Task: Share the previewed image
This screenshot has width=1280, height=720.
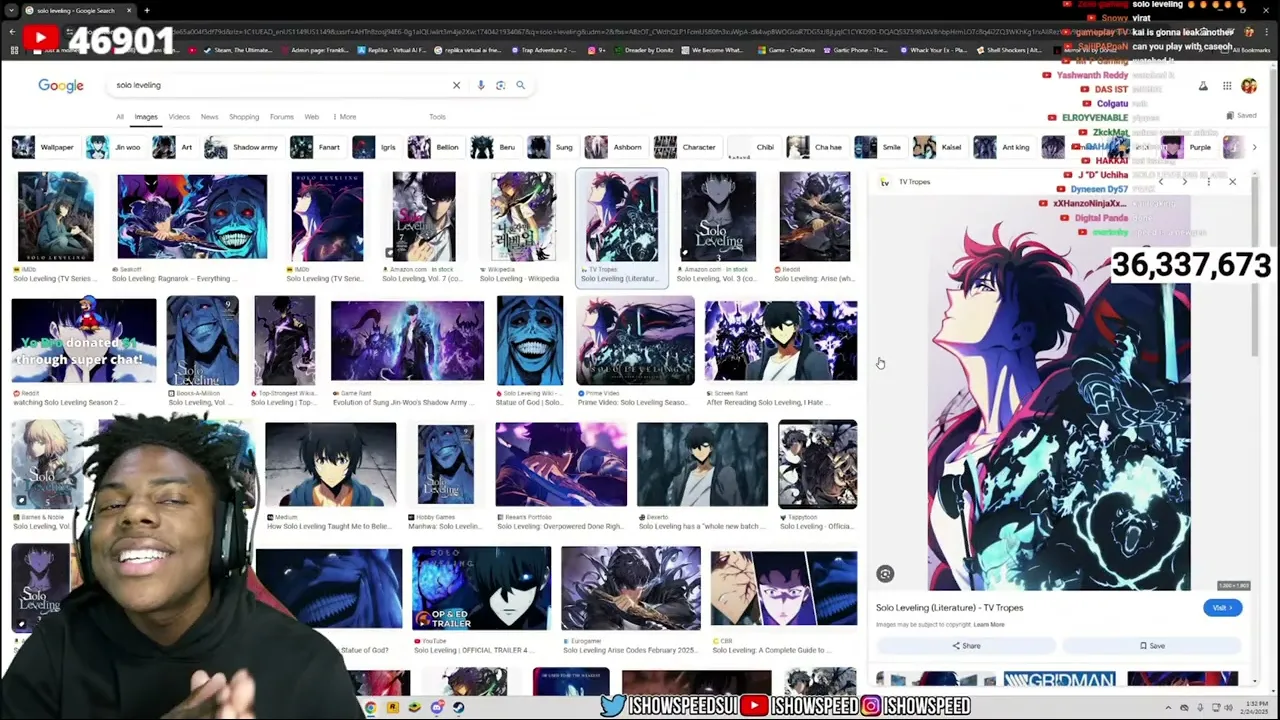Action: tap(966, 646)
